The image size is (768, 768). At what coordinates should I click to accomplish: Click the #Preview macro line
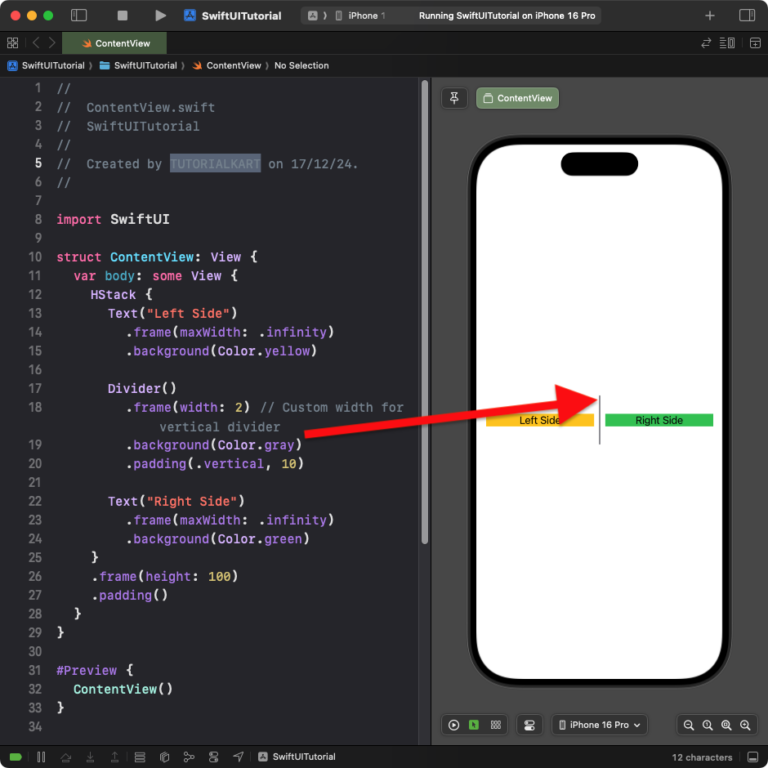[95, 670]
